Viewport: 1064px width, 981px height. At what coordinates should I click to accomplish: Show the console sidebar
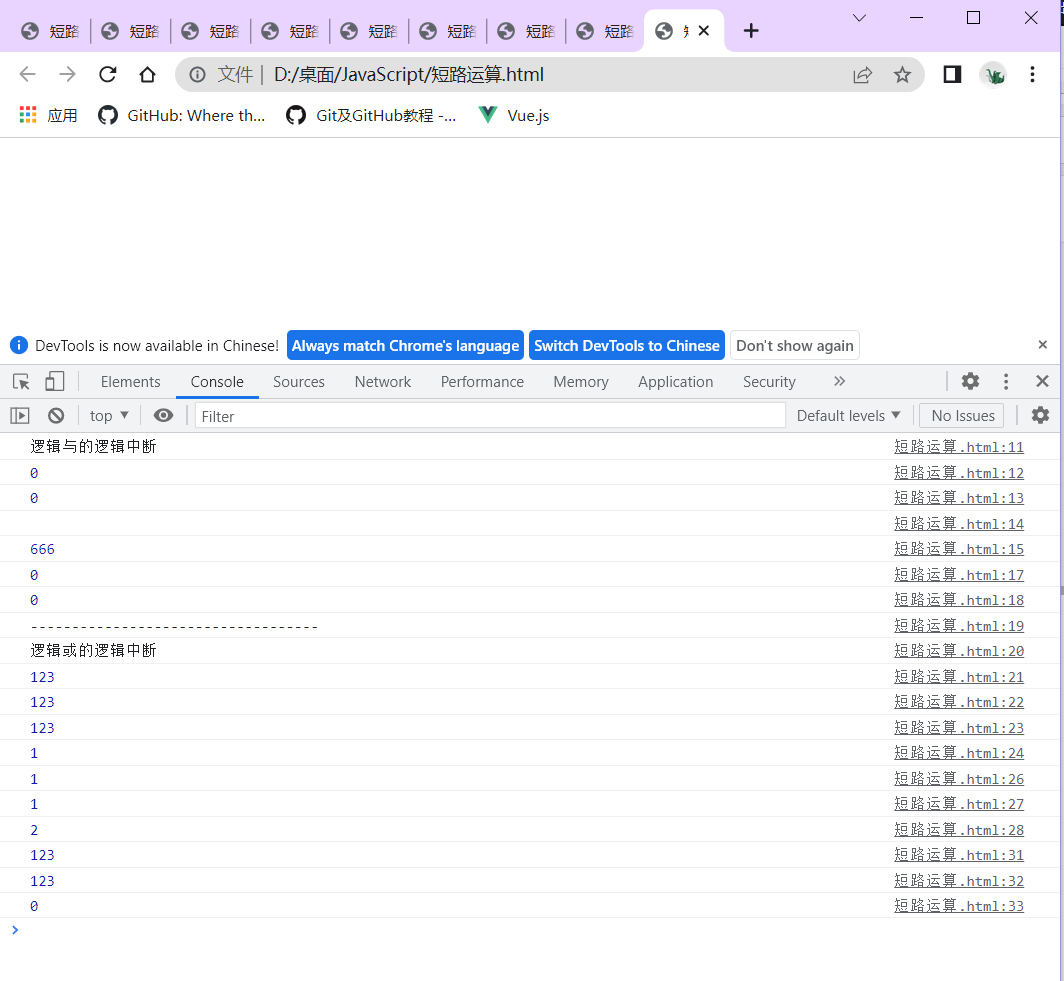[20, 416]
